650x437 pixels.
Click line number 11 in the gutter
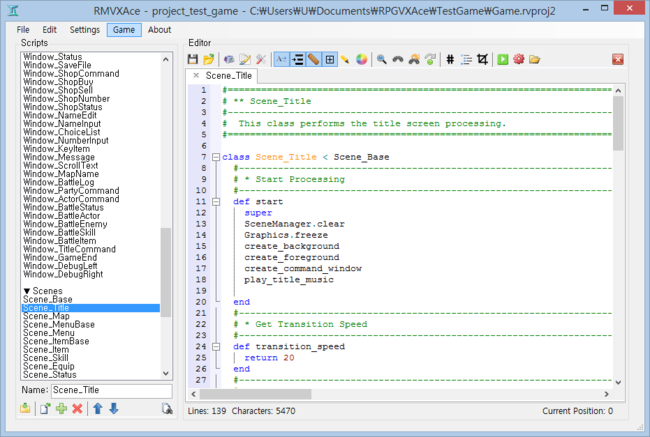(201, 202)
